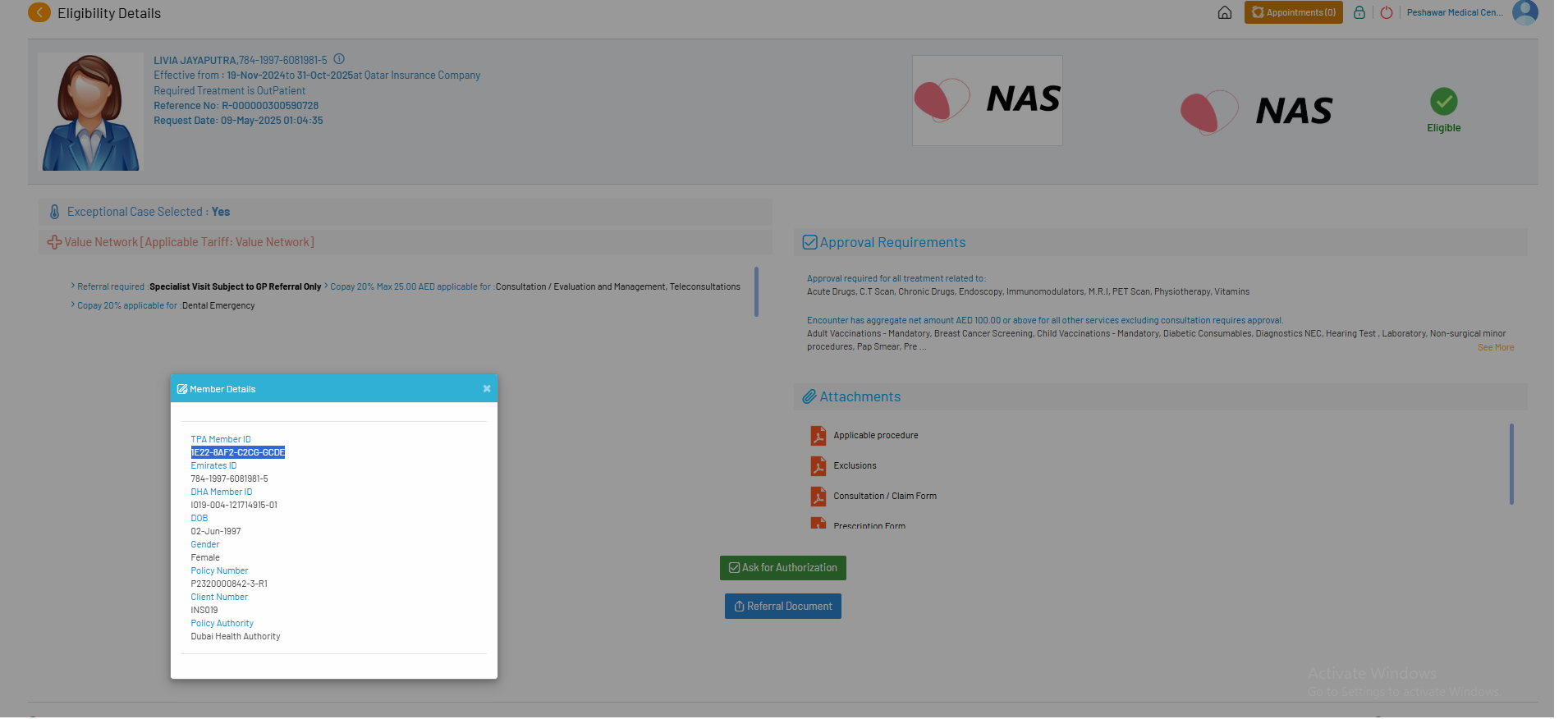Click the Request Date in the header

[x=238, y=121]
